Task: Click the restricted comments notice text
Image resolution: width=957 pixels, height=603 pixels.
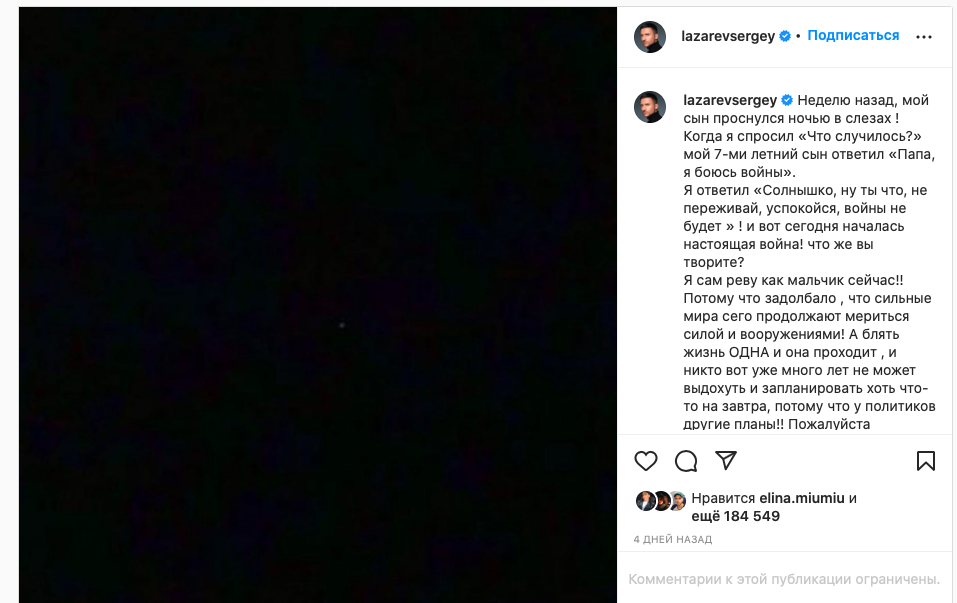Action: pos(784,579)
